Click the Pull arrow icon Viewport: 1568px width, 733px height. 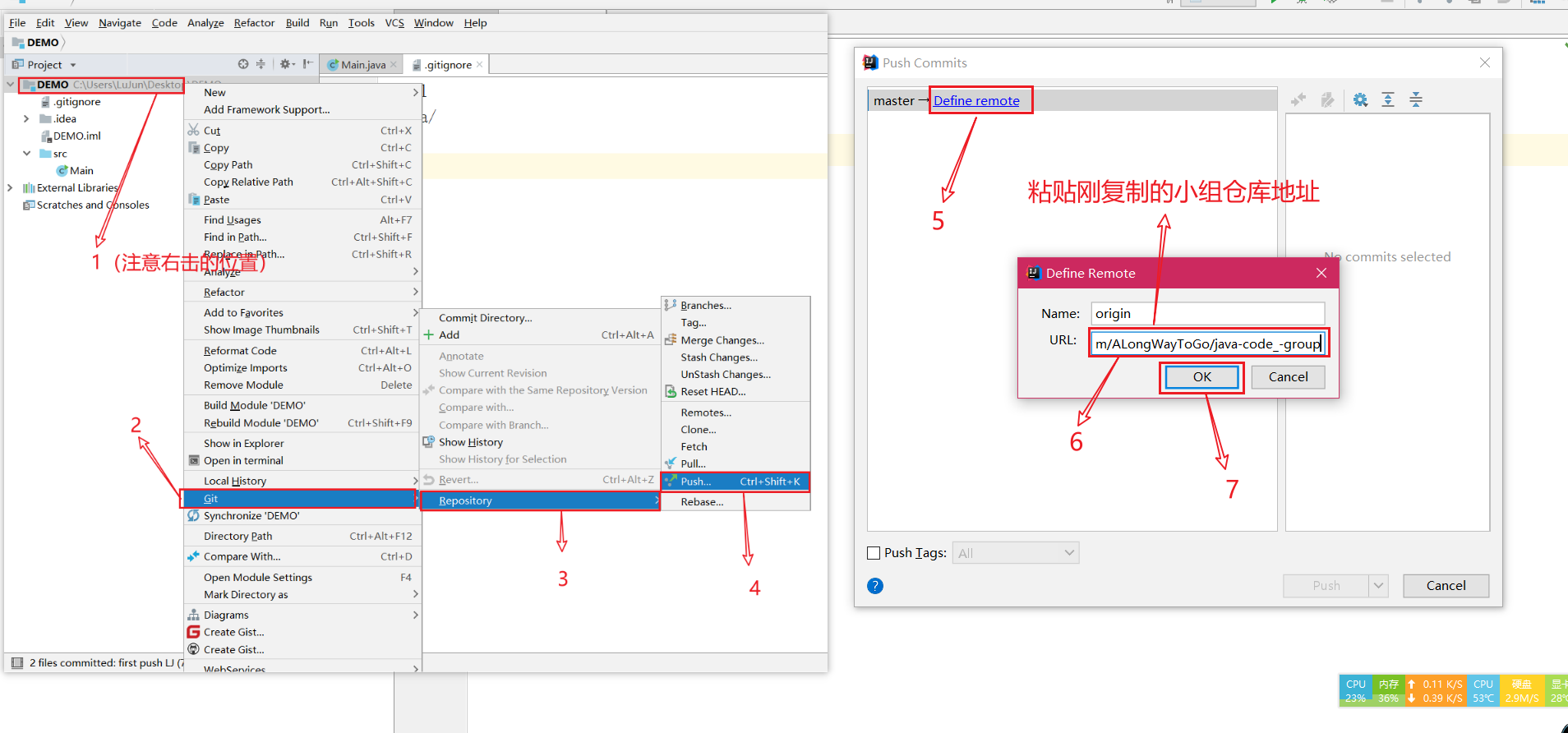pos(671,463)
